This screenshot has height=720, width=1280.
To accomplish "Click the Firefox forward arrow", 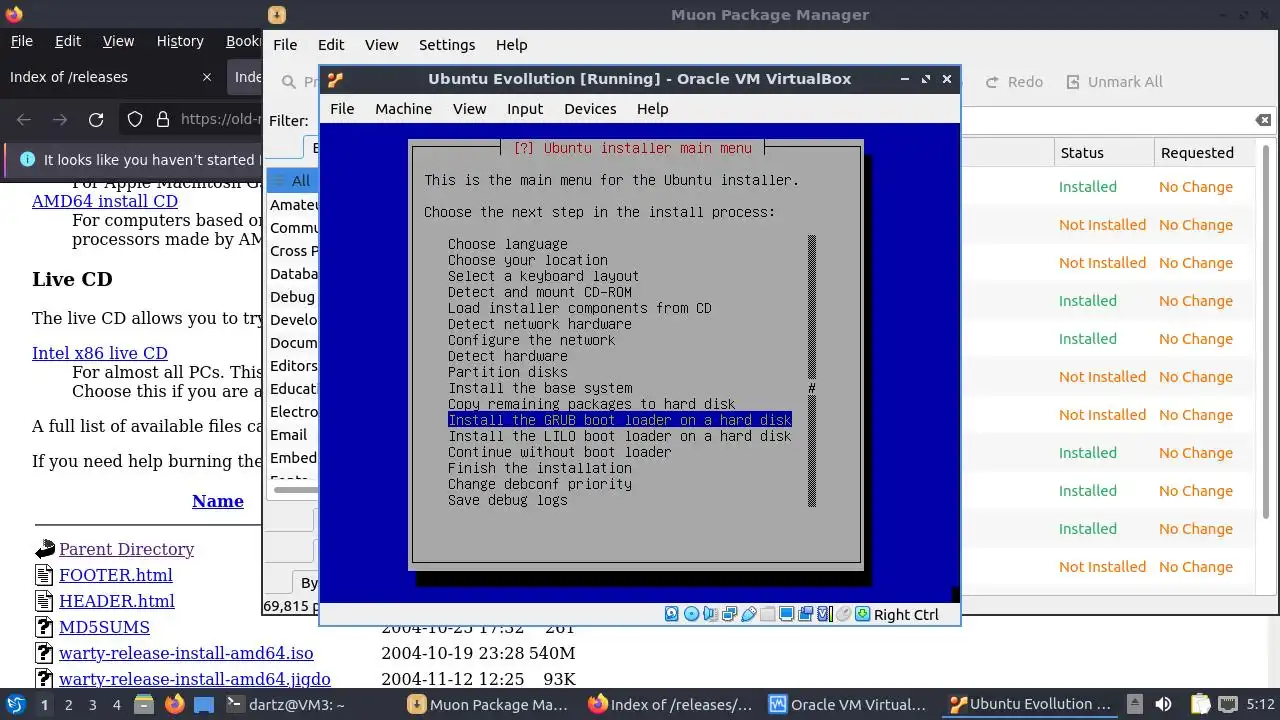I will 60,120.
